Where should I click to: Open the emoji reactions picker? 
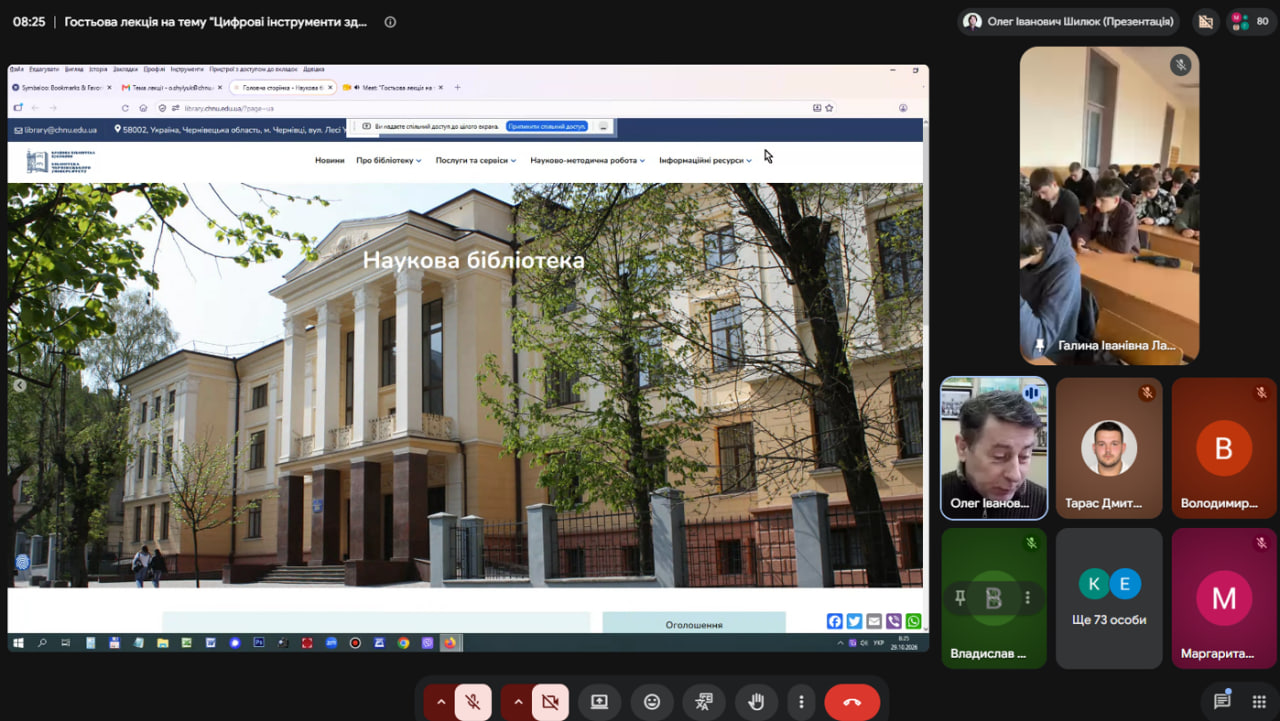[x=652, y=702]
